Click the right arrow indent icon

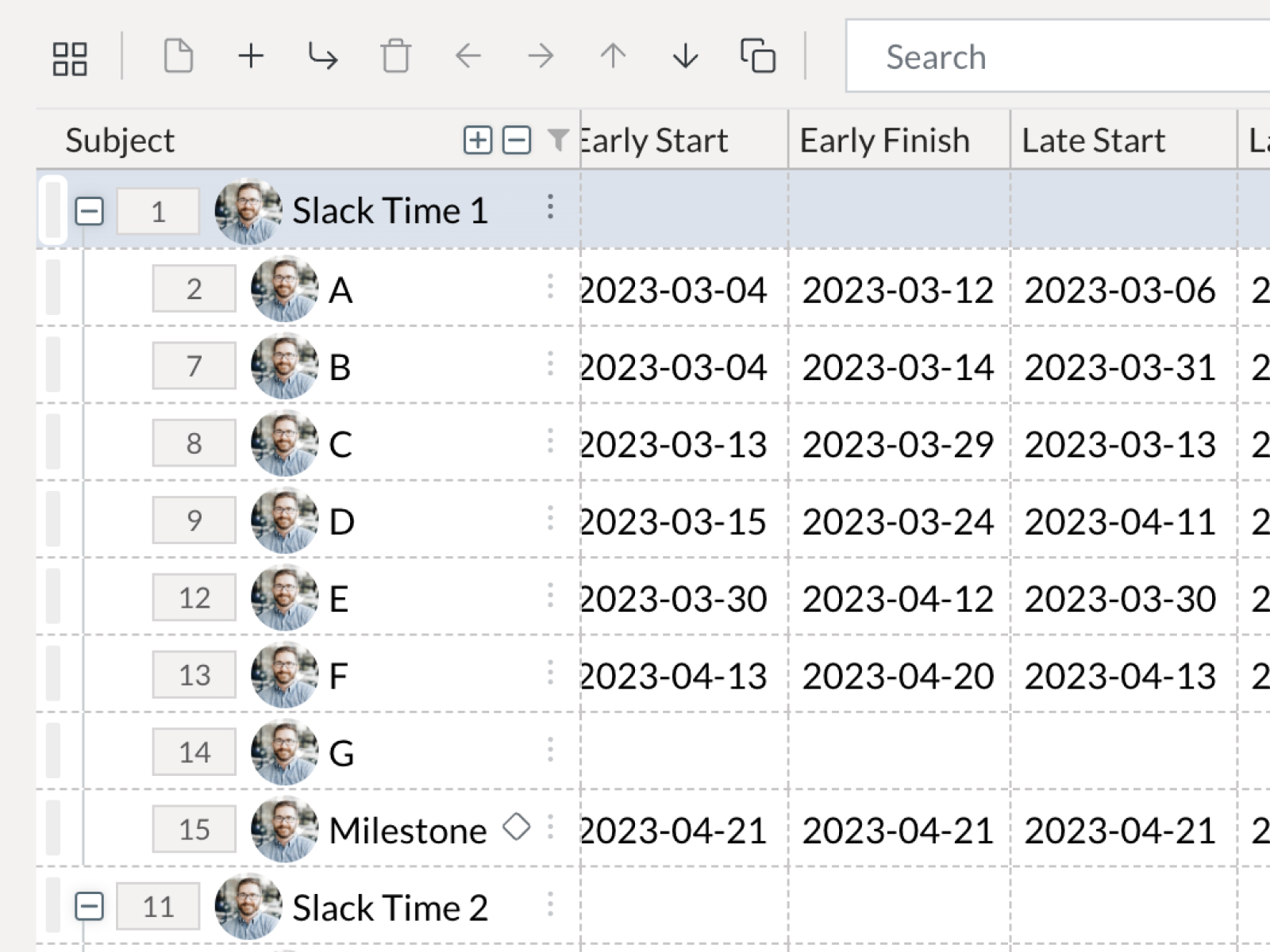point(541,56)
